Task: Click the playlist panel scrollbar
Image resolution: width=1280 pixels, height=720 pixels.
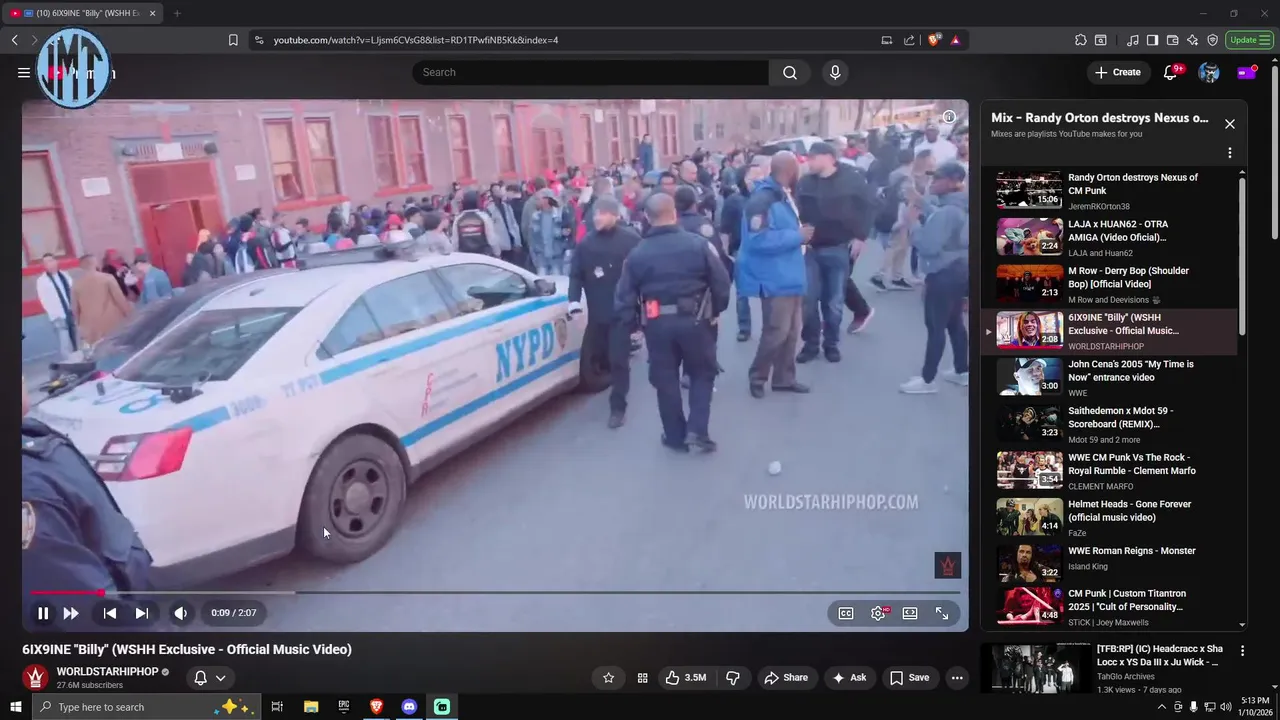Action: (x=1243, y=255)
